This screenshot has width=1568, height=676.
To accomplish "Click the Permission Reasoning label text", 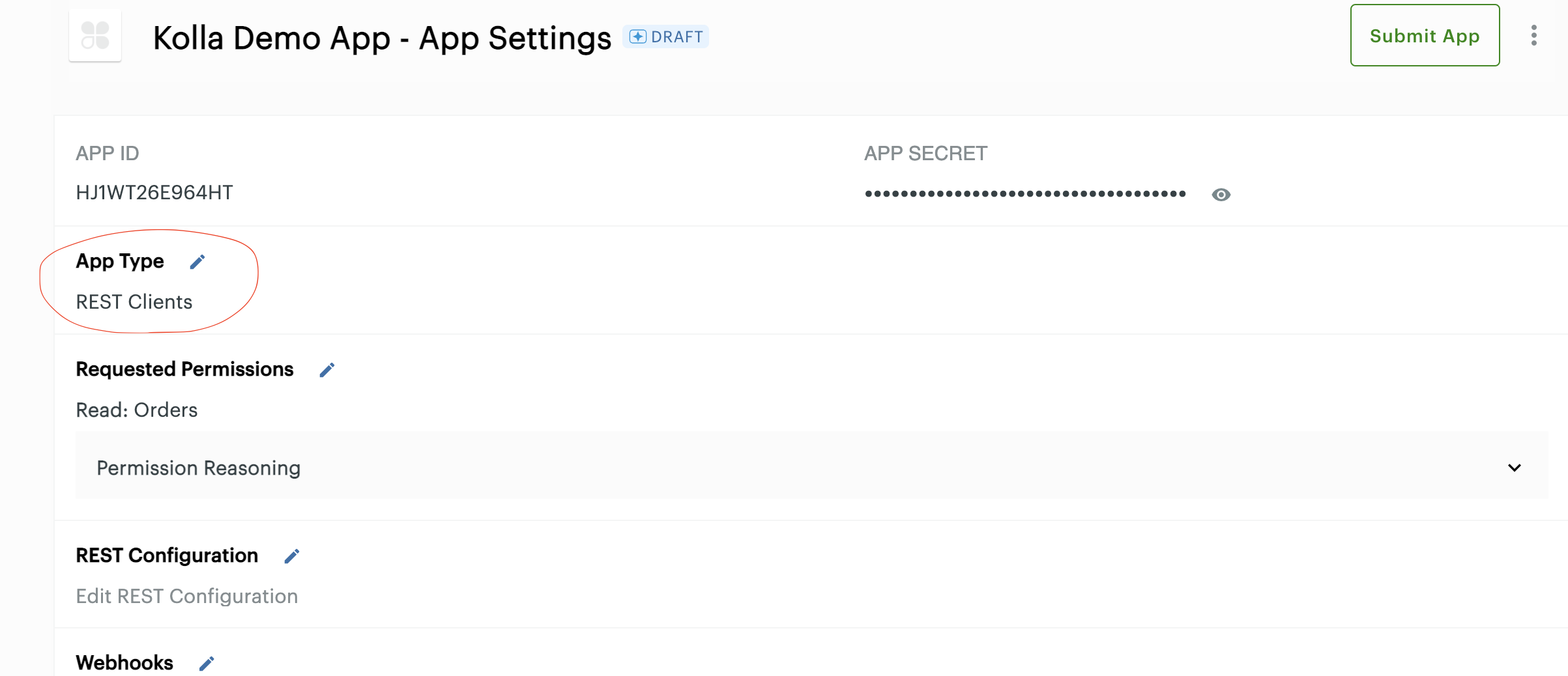I will [x=199, y=468].
